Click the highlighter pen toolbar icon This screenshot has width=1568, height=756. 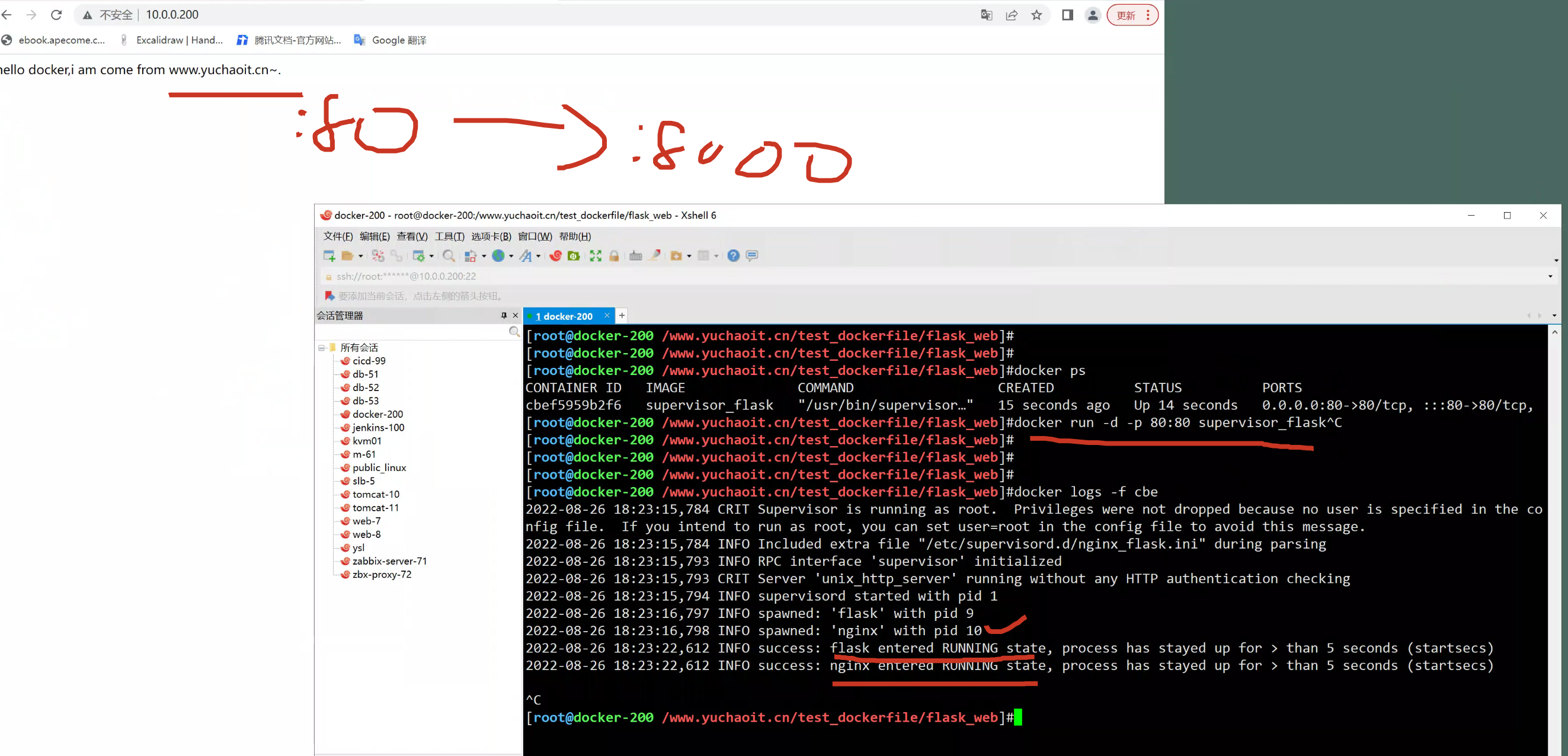pos(654,255)
